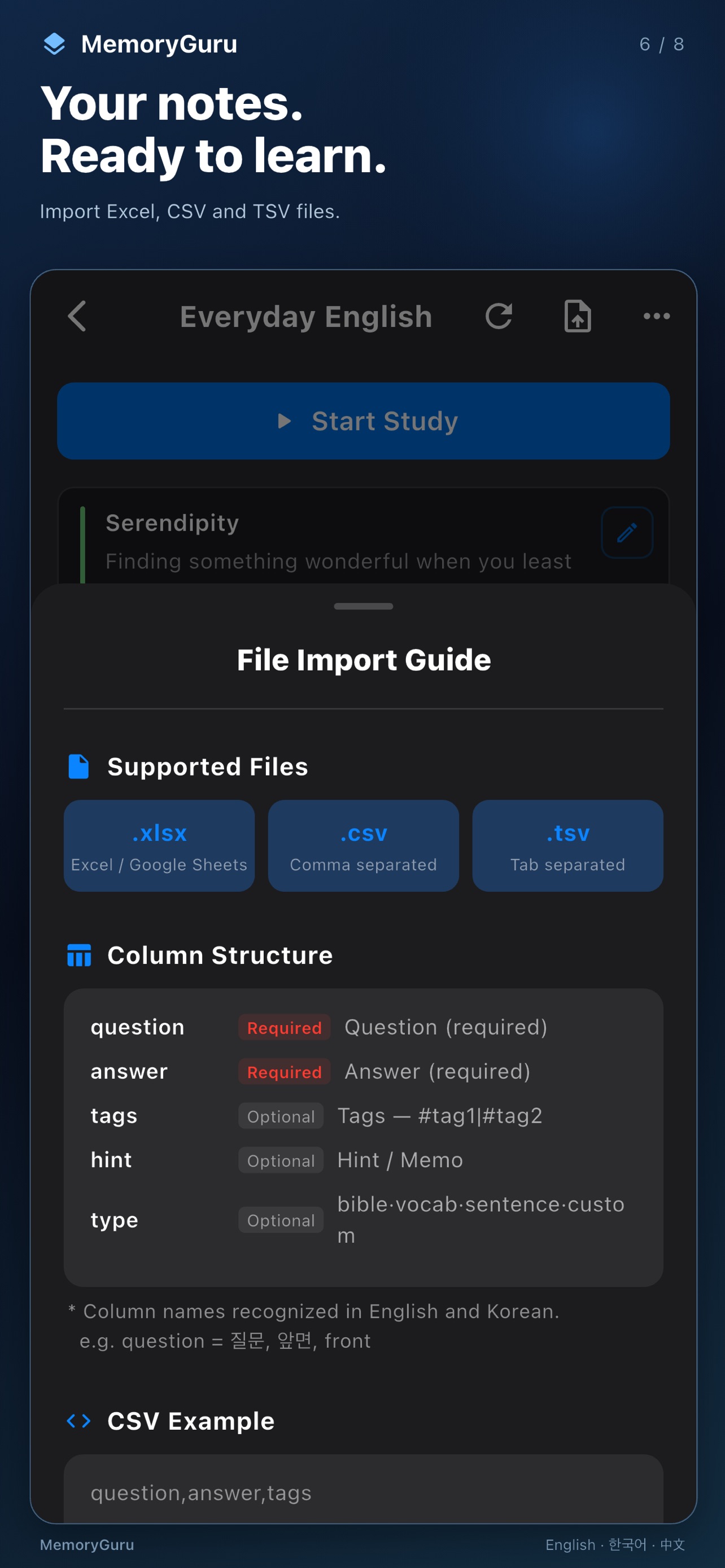Select the .csv Comma separated card
Image resolution: width=725 pixels, height=1568 pixels.
(x=364, y=846)
